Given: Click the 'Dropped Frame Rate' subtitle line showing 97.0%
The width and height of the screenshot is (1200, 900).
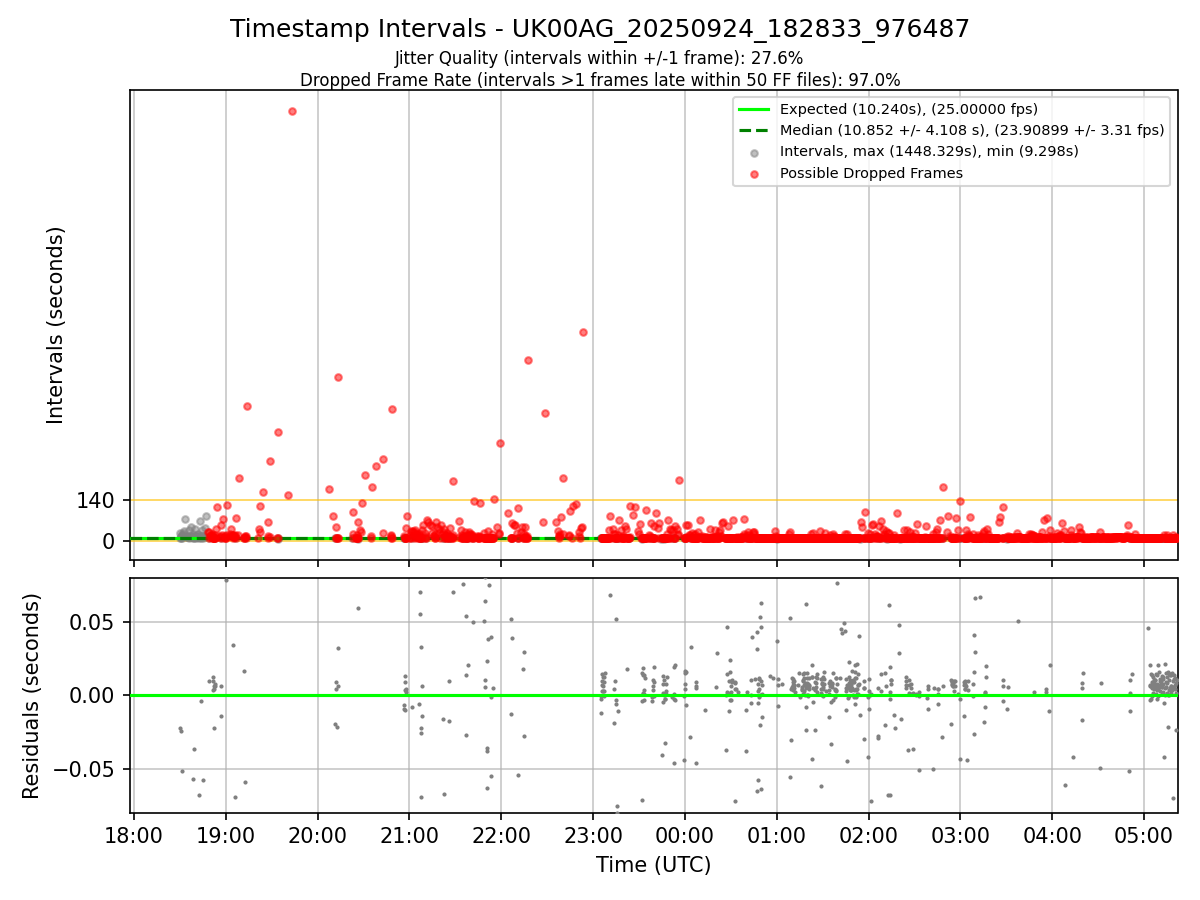Looking at the screenshot, I should click(x=600, y=80).
